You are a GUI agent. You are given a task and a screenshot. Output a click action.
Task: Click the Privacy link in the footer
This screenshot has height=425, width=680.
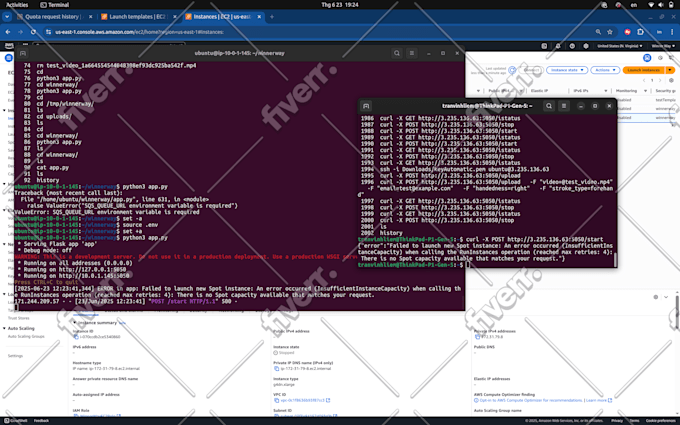pyautogui.click(x=617, y=421)
